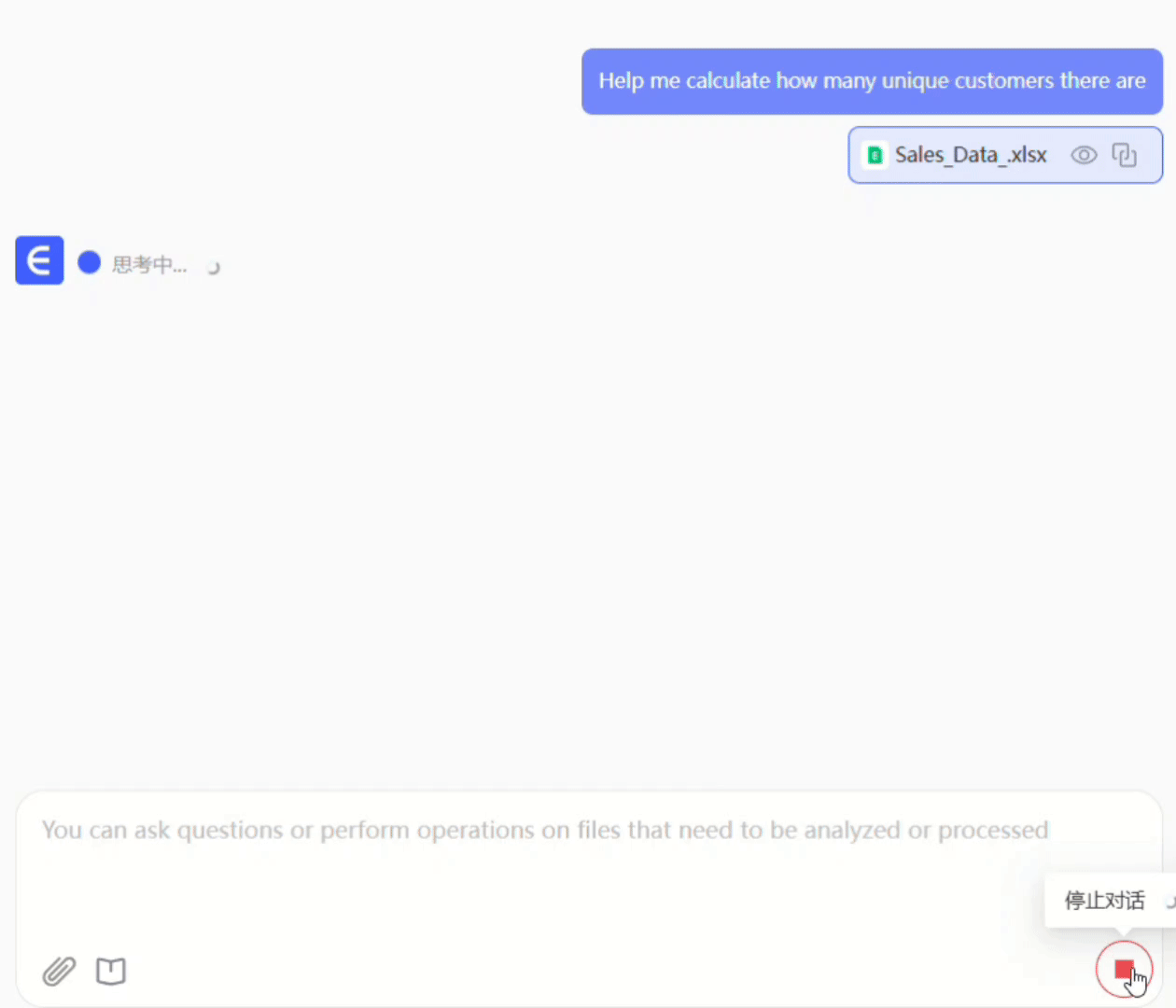Select the user message about unique customers
Image resolution: width=1176 pixels, height=1008 pixels.
pyautogui.click(x=872, y=81)
